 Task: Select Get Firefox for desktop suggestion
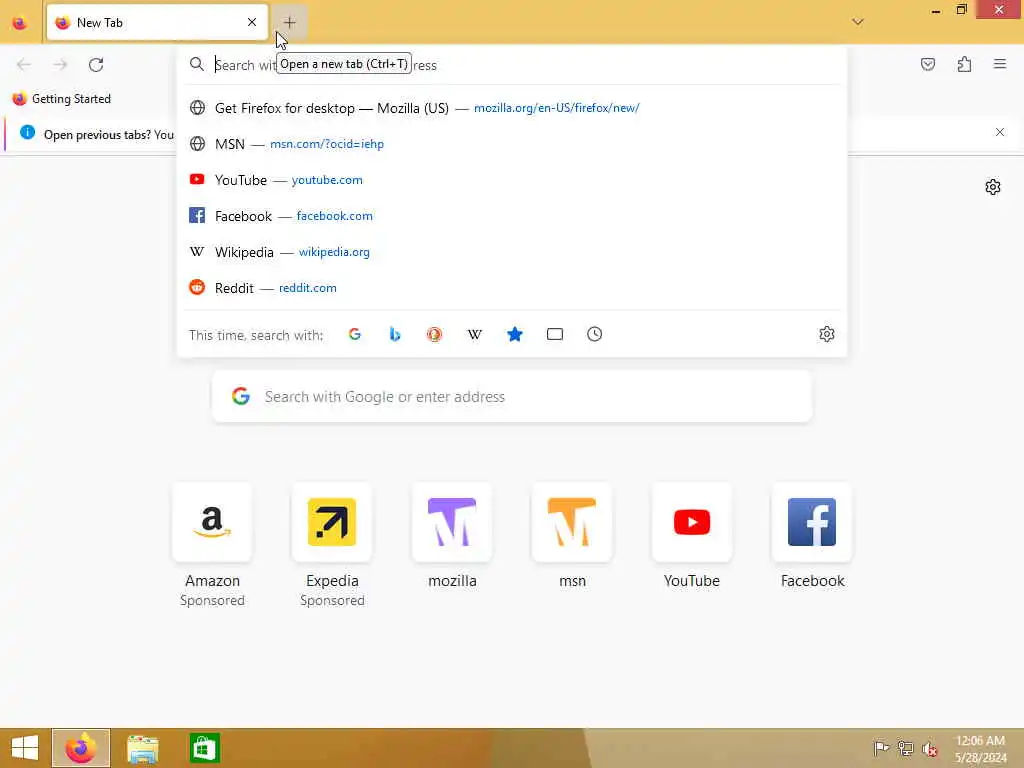pos(512,108)
